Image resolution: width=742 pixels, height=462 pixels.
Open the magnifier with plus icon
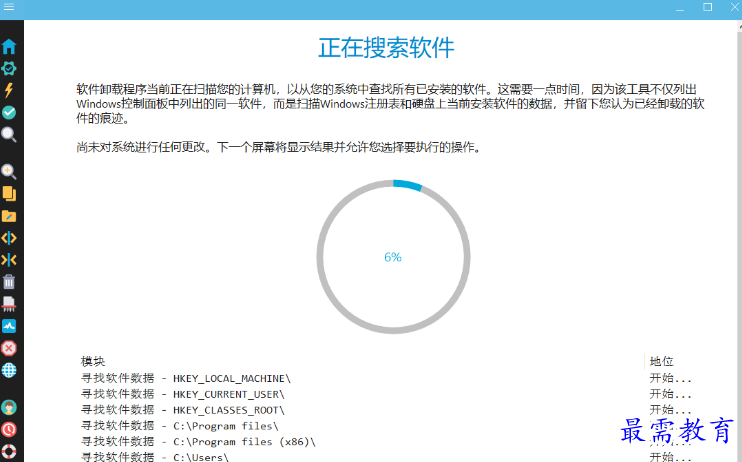(x=9, y=171)
